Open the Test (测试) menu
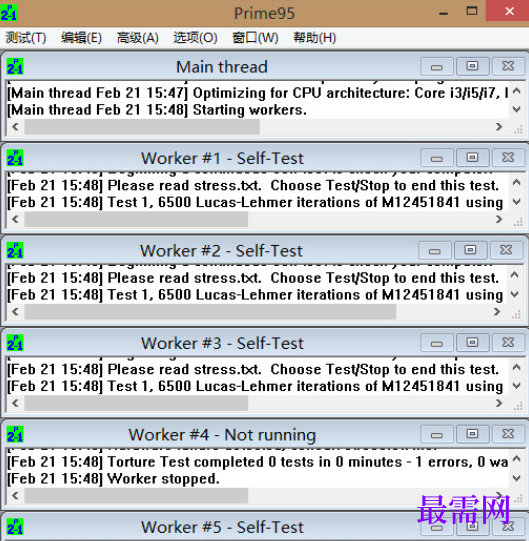Viewport: 529px width, 541px height. [26, 38]
